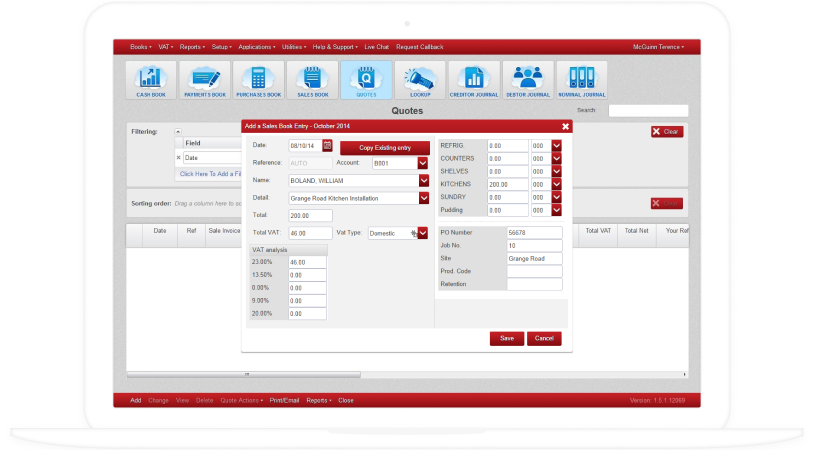814x450 pixels.
Task: Cancel the sales book entry
Action: [x=544, y=338]
